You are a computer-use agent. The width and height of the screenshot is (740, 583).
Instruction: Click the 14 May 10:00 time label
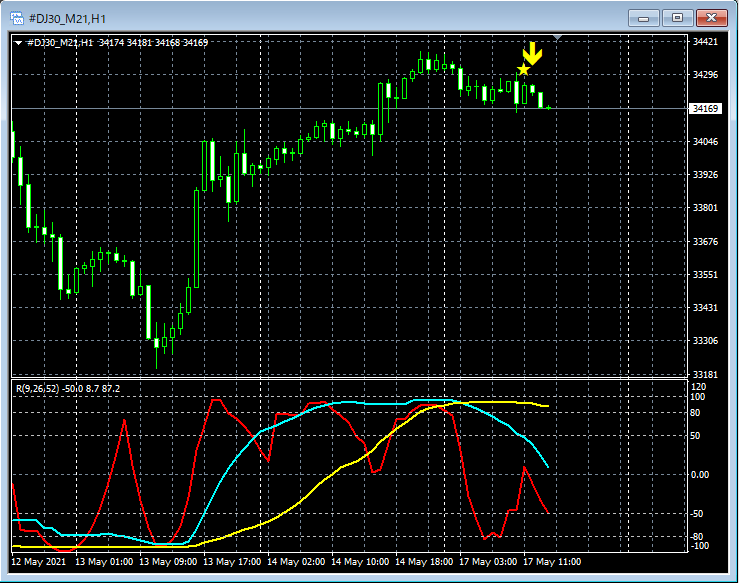(360, 562)
